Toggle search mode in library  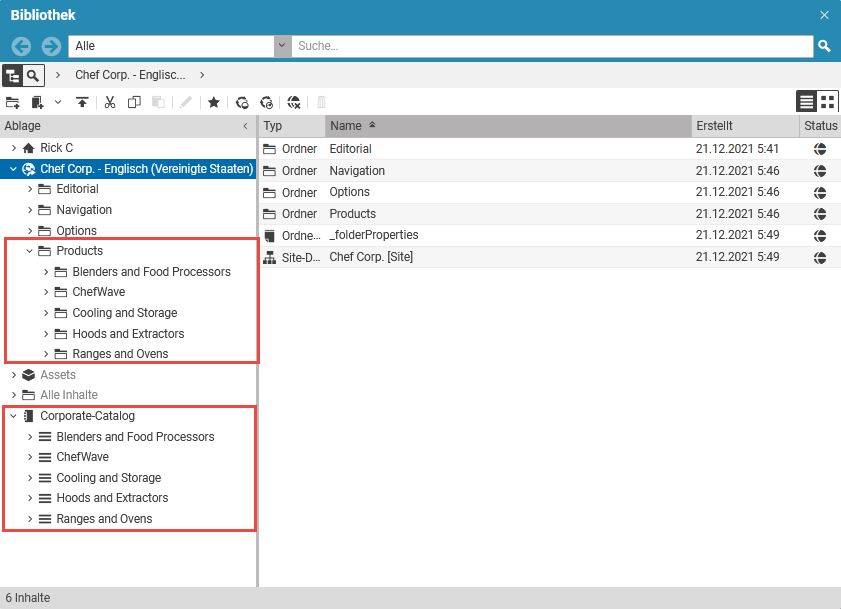(34, 75)
